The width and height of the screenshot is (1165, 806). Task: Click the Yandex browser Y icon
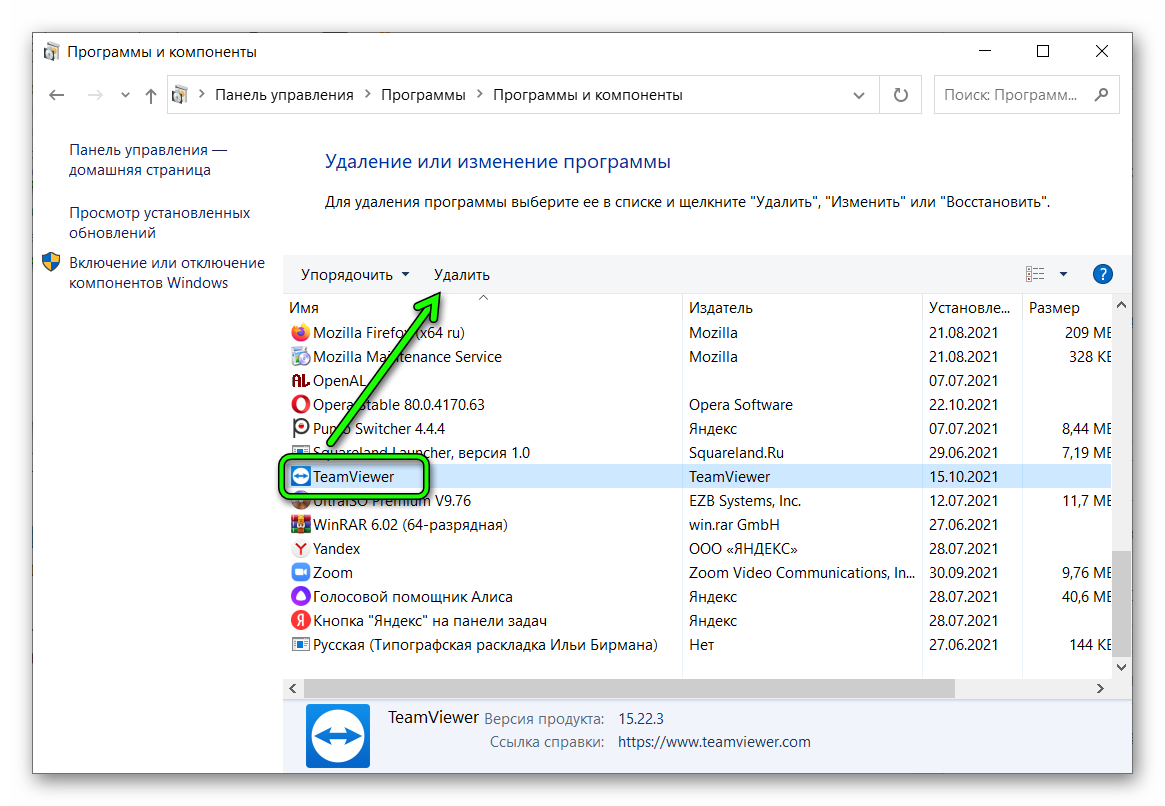point(300,548)
